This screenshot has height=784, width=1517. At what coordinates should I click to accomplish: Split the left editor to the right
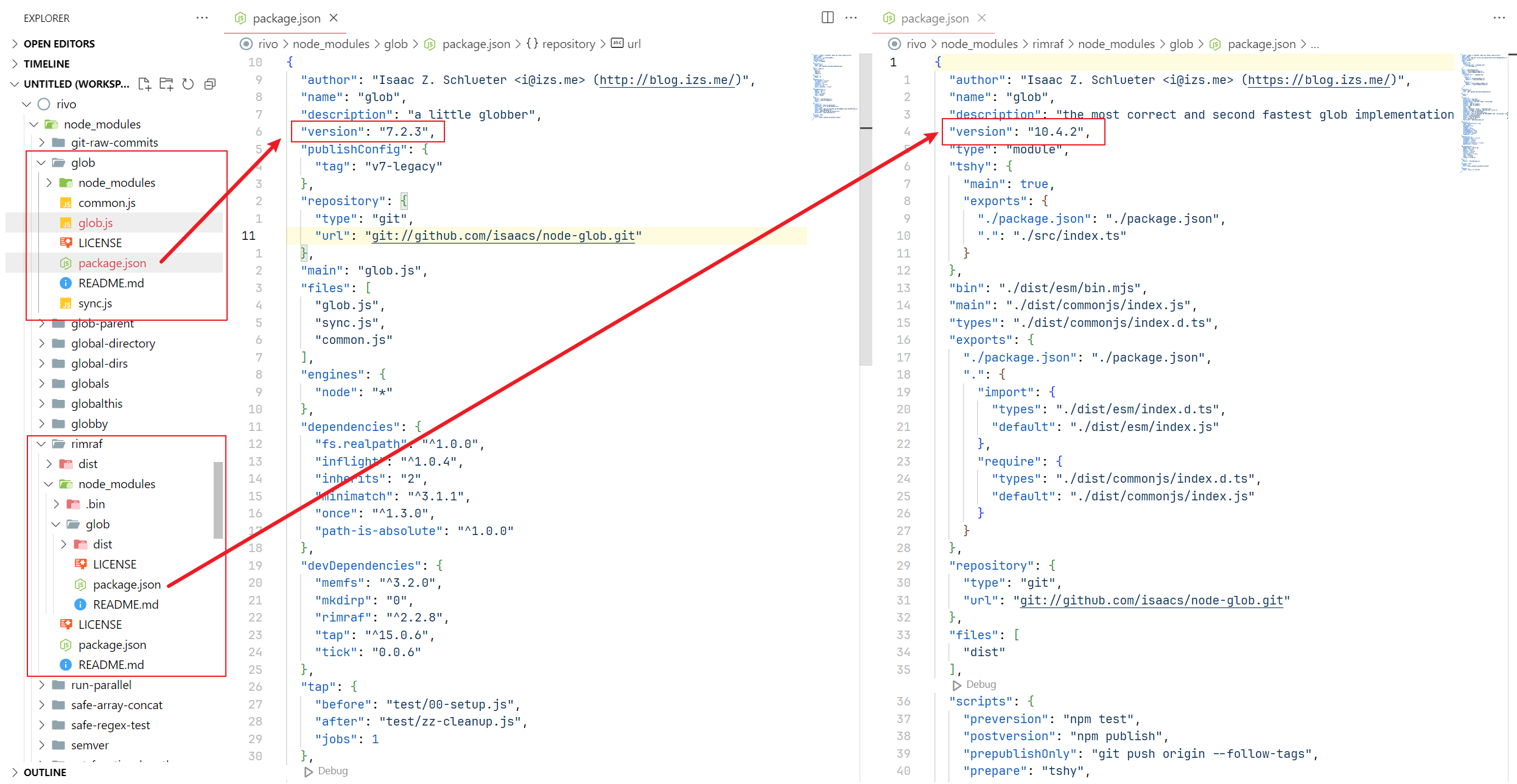point(827,18)
